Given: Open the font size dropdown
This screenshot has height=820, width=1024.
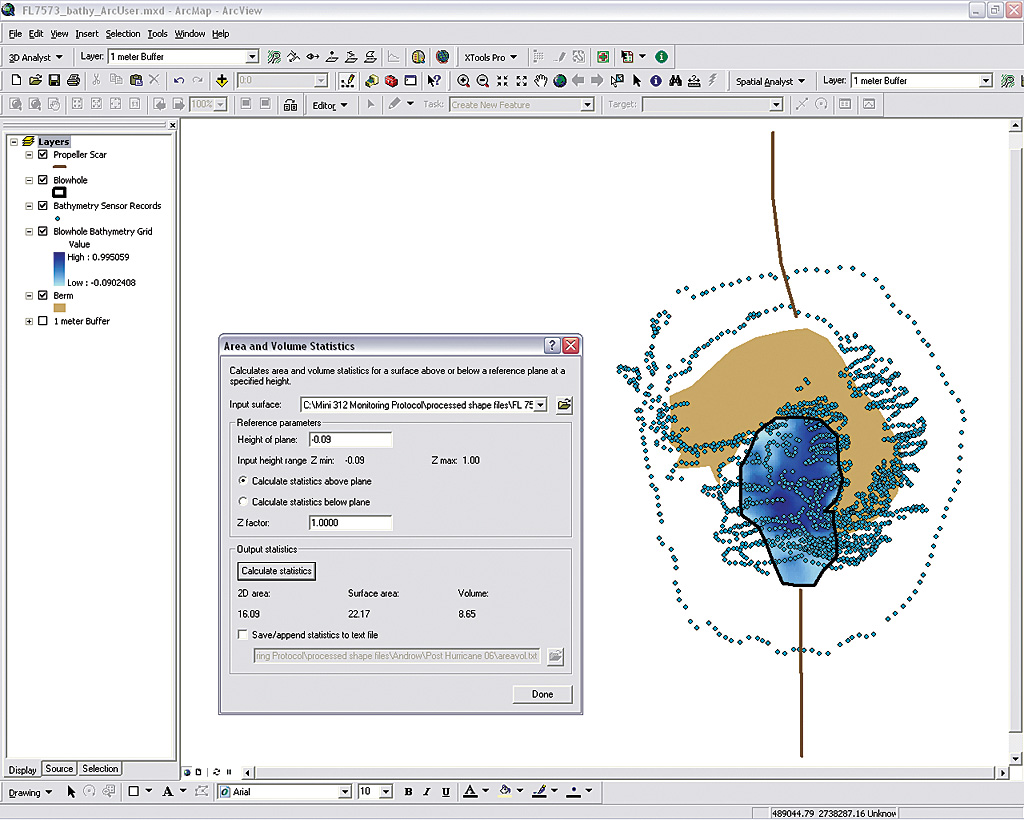Looking at the screenshot, I should [387, 792].
